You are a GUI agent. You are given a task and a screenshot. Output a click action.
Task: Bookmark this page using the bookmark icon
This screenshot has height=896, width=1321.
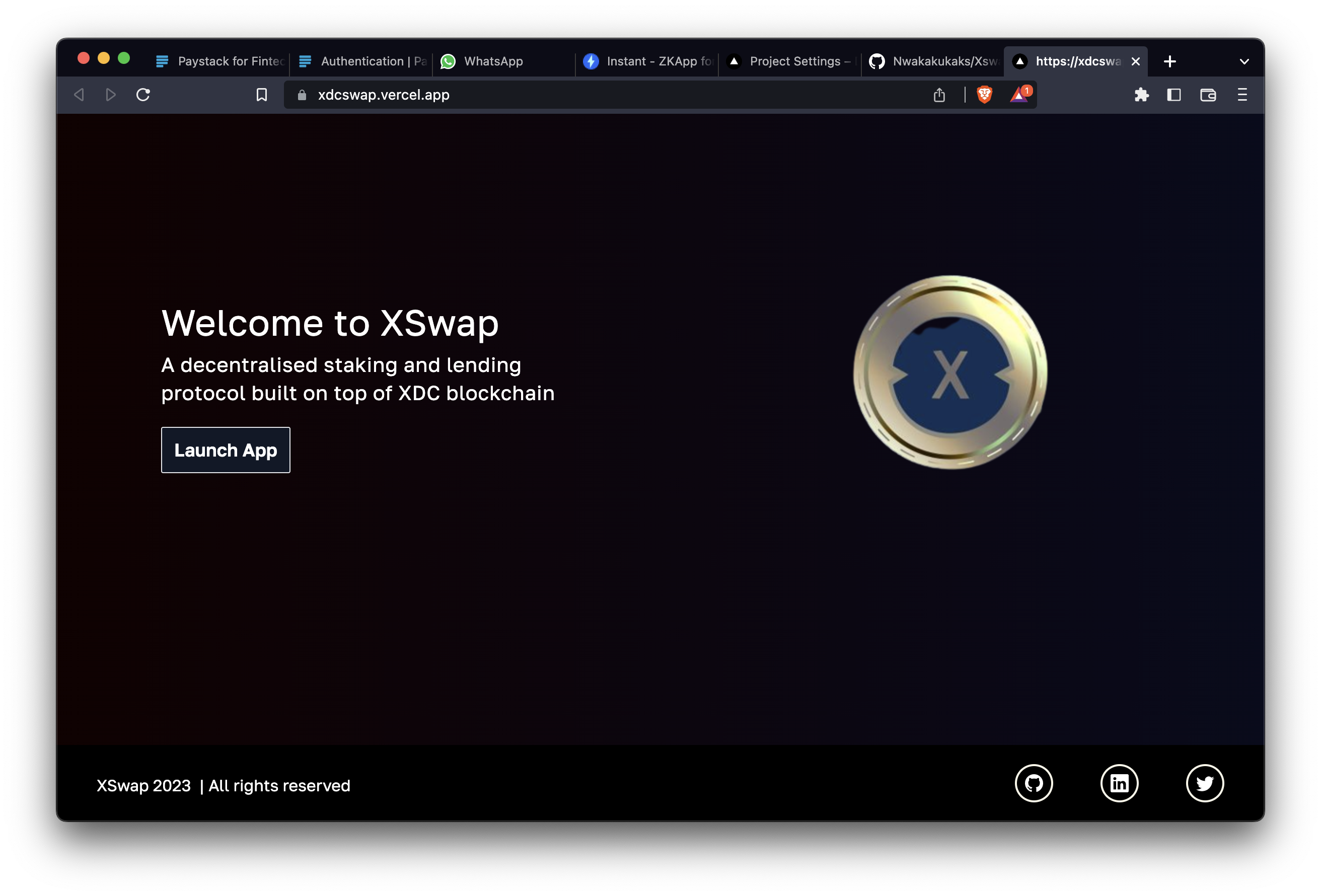point(261,95)
